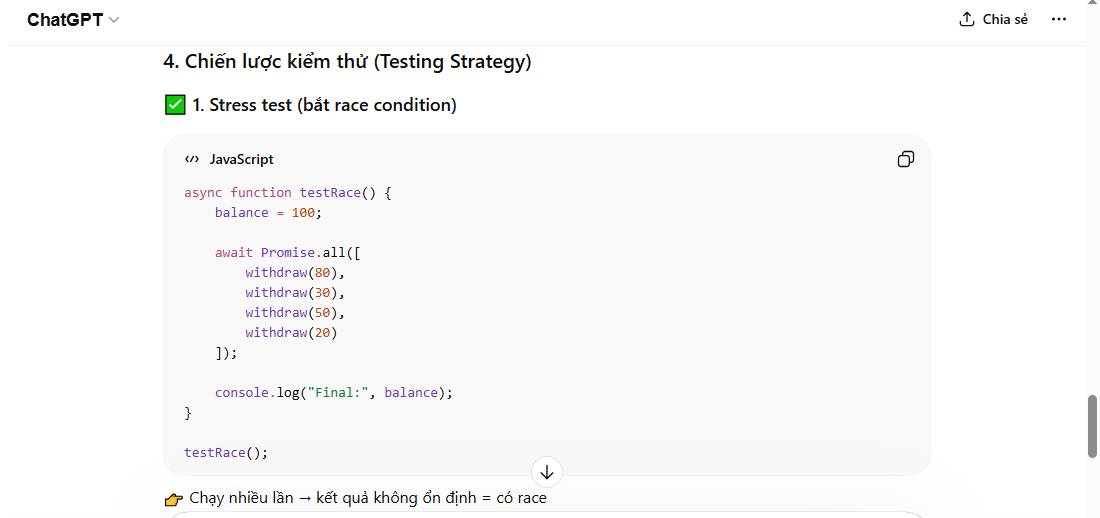Click the JavaScript language label
The width and height of the screenshot is (1100, 518).
[x=241, y=159]
